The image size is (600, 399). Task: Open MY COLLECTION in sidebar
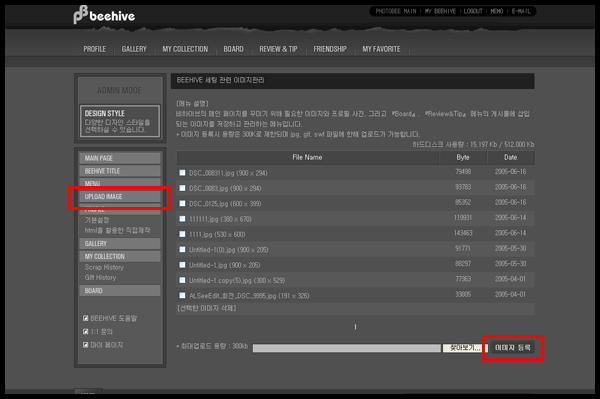120,256
